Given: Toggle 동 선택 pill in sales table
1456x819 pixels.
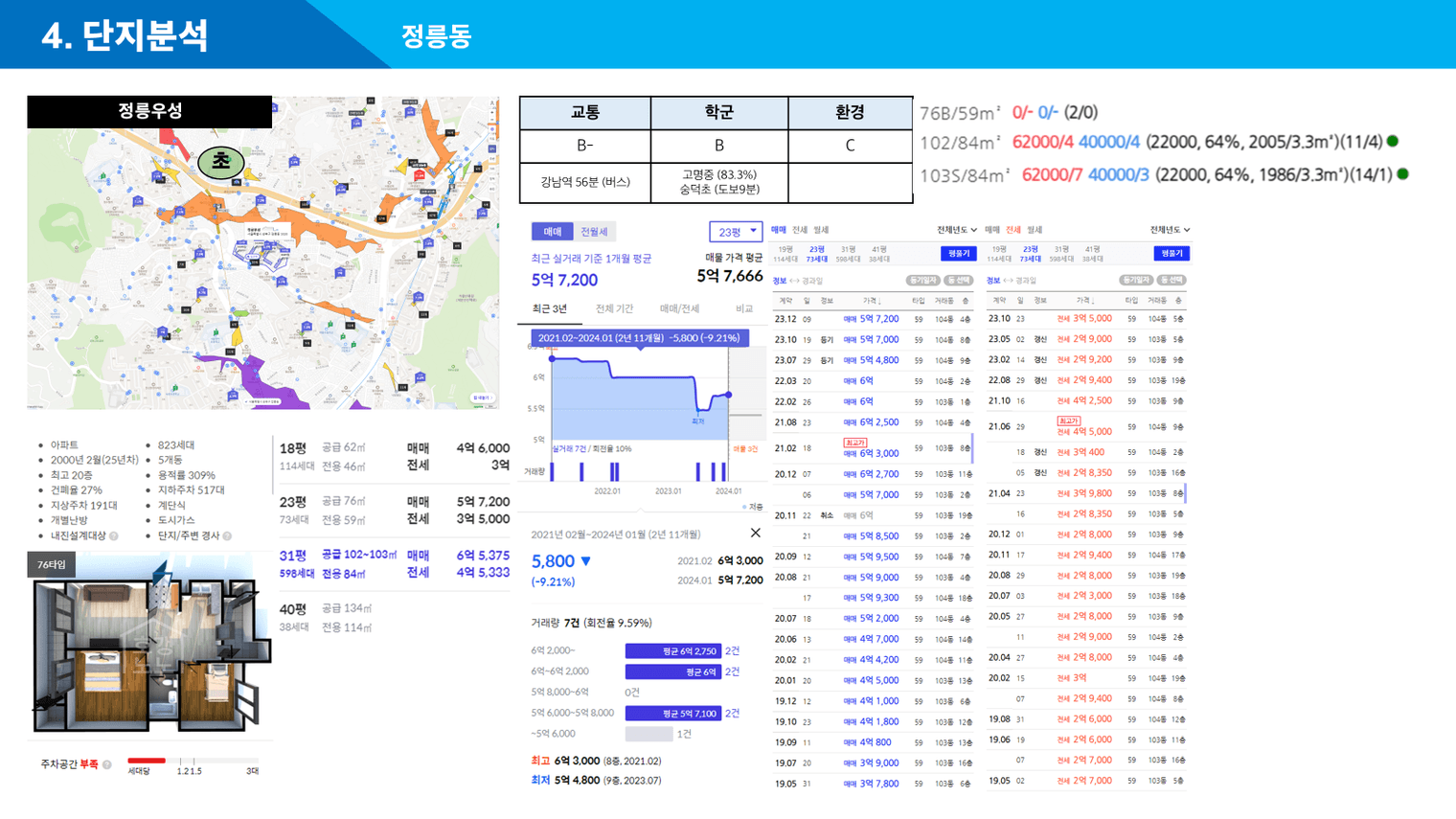Looking at the screenshot, I should pyautogui.click(x=958, y=281).
